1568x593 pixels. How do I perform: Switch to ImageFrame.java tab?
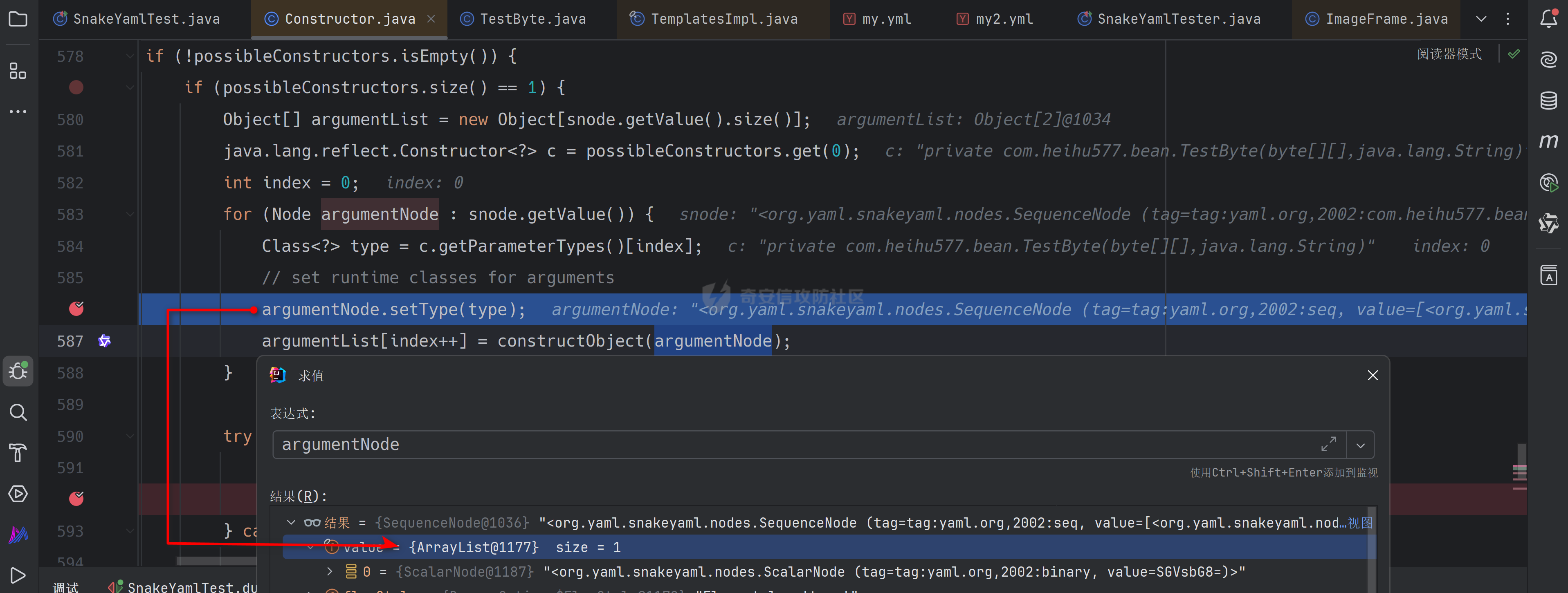click(x=1376, y=19)
